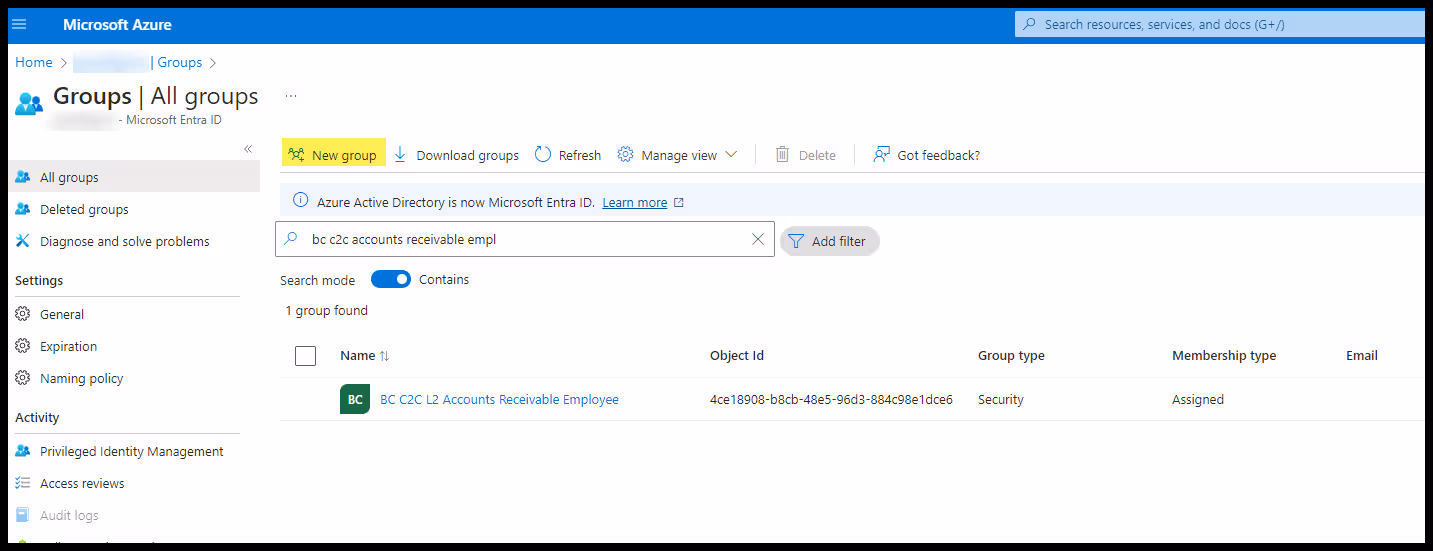
Task: Click the Got feedback person icon
Action: [x=881, y=155]
